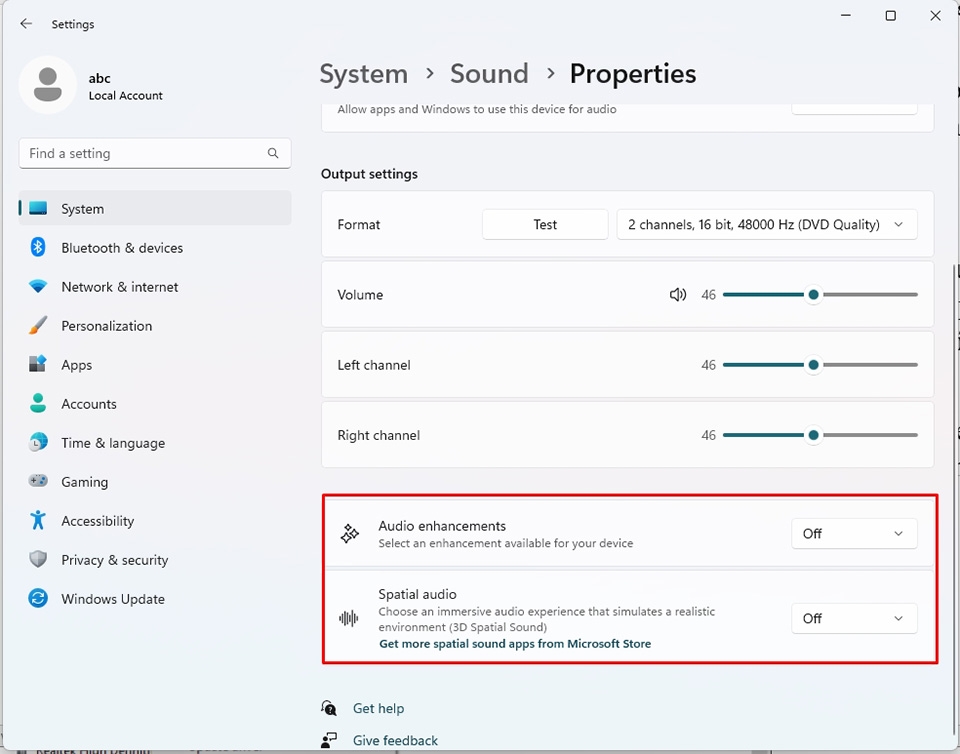Image resolution: width=960 pixels, height=754 pixels.
Task: Click the Privacy shield icon
Action: pyautogui.click(x=38, y=559)
